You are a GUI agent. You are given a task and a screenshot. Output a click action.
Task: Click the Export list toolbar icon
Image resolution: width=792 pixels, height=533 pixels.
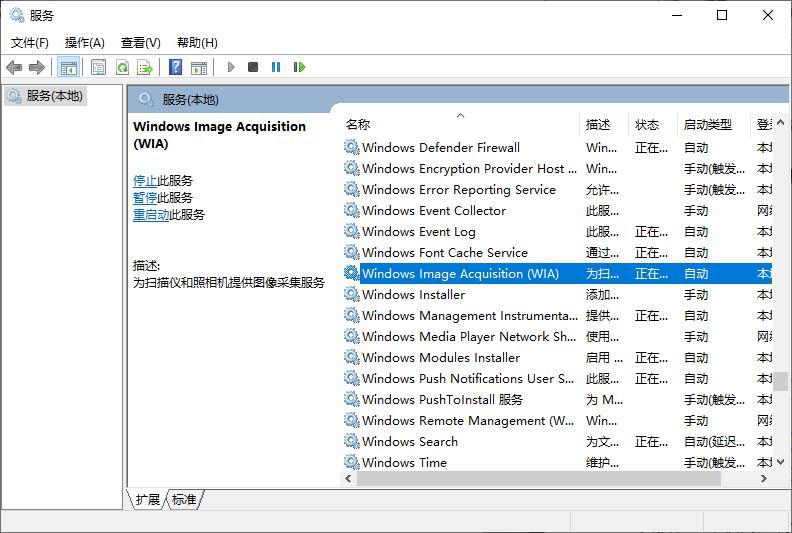(x=145, y=67)
